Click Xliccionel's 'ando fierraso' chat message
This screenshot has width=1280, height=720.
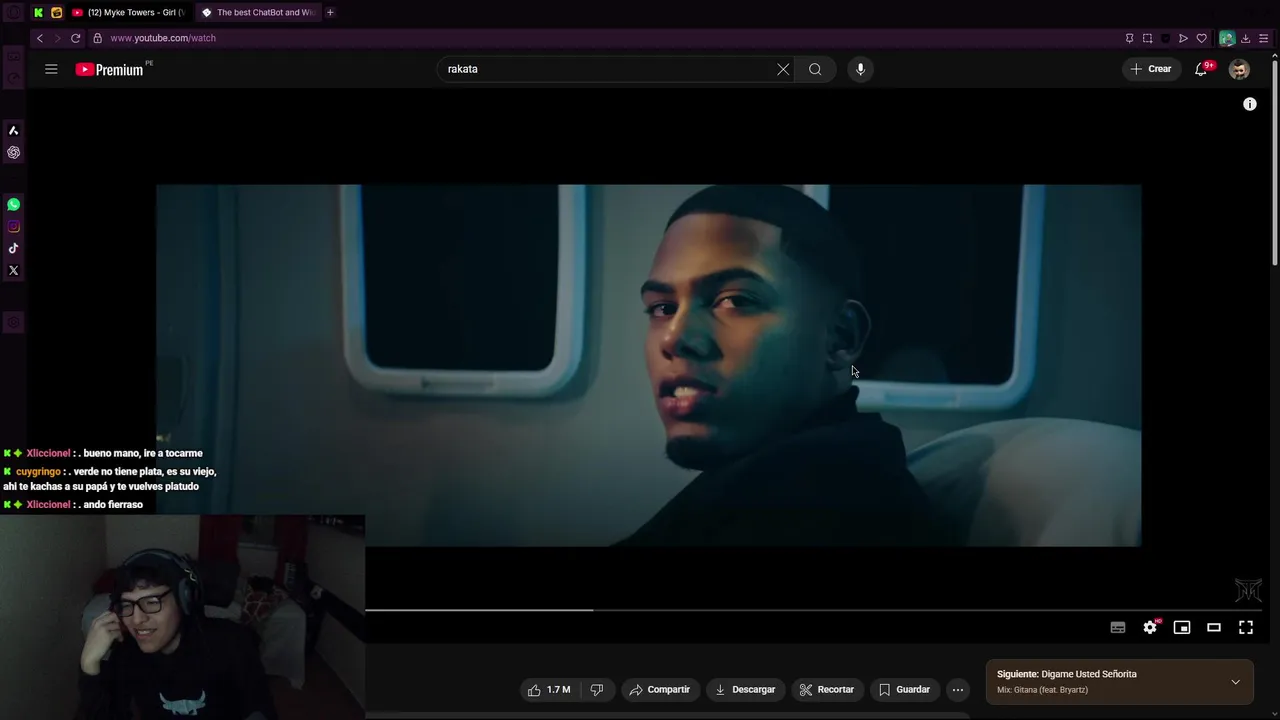pos(73,504)
